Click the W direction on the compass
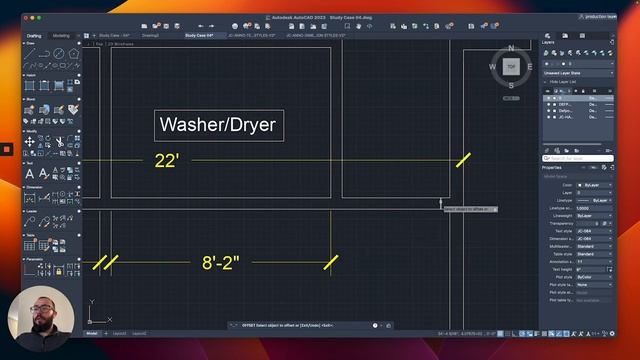Viewport: 640px width, 360px height. (x=493, y=67)
